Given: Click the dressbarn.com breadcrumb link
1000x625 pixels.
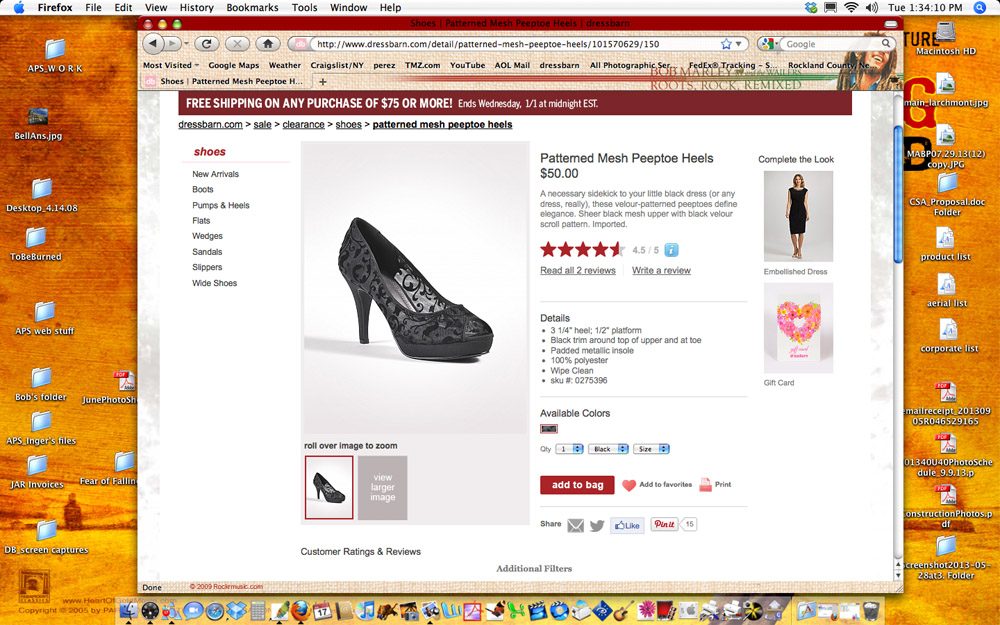Looking at the screenshot, I should (210, 124).
